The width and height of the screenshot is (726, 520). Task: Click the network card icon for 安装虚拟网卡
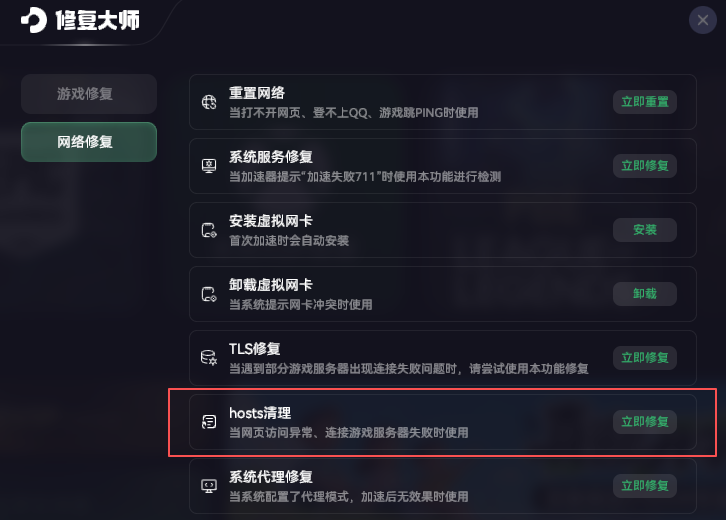coord(209,230)
